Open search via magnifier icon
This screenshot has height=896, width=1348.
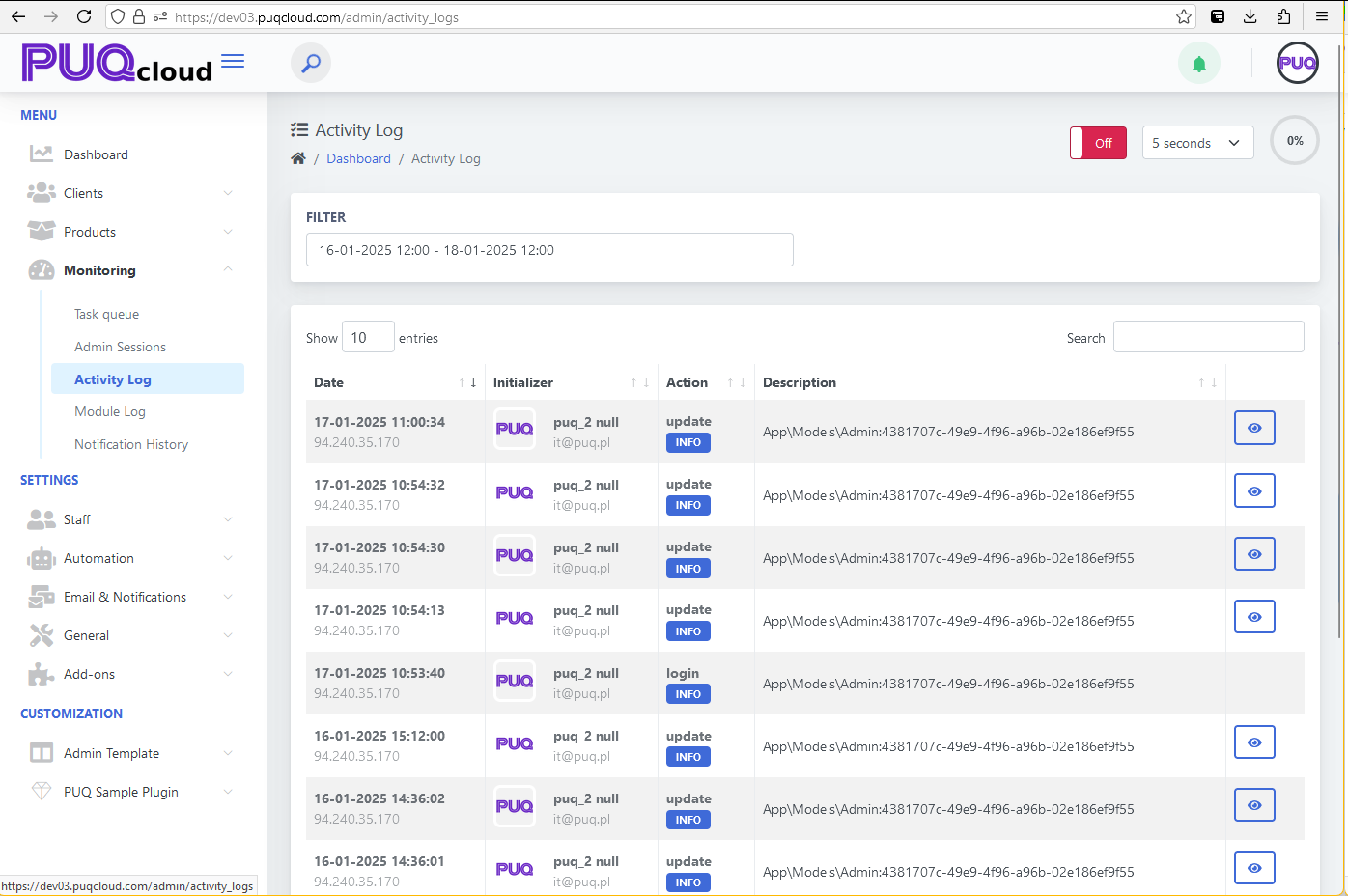point(311,64)
